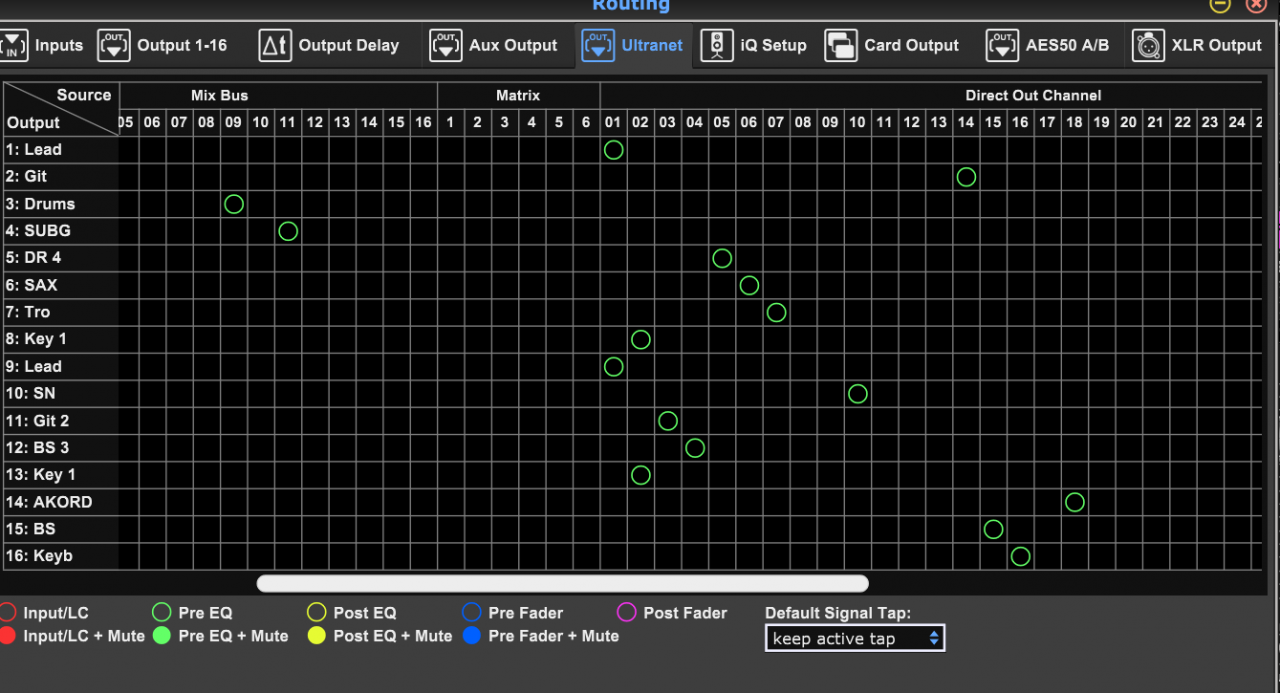Screen dimensions: 1280x693
Task: Open the Output Delay tab
Action: coord(329,45)
